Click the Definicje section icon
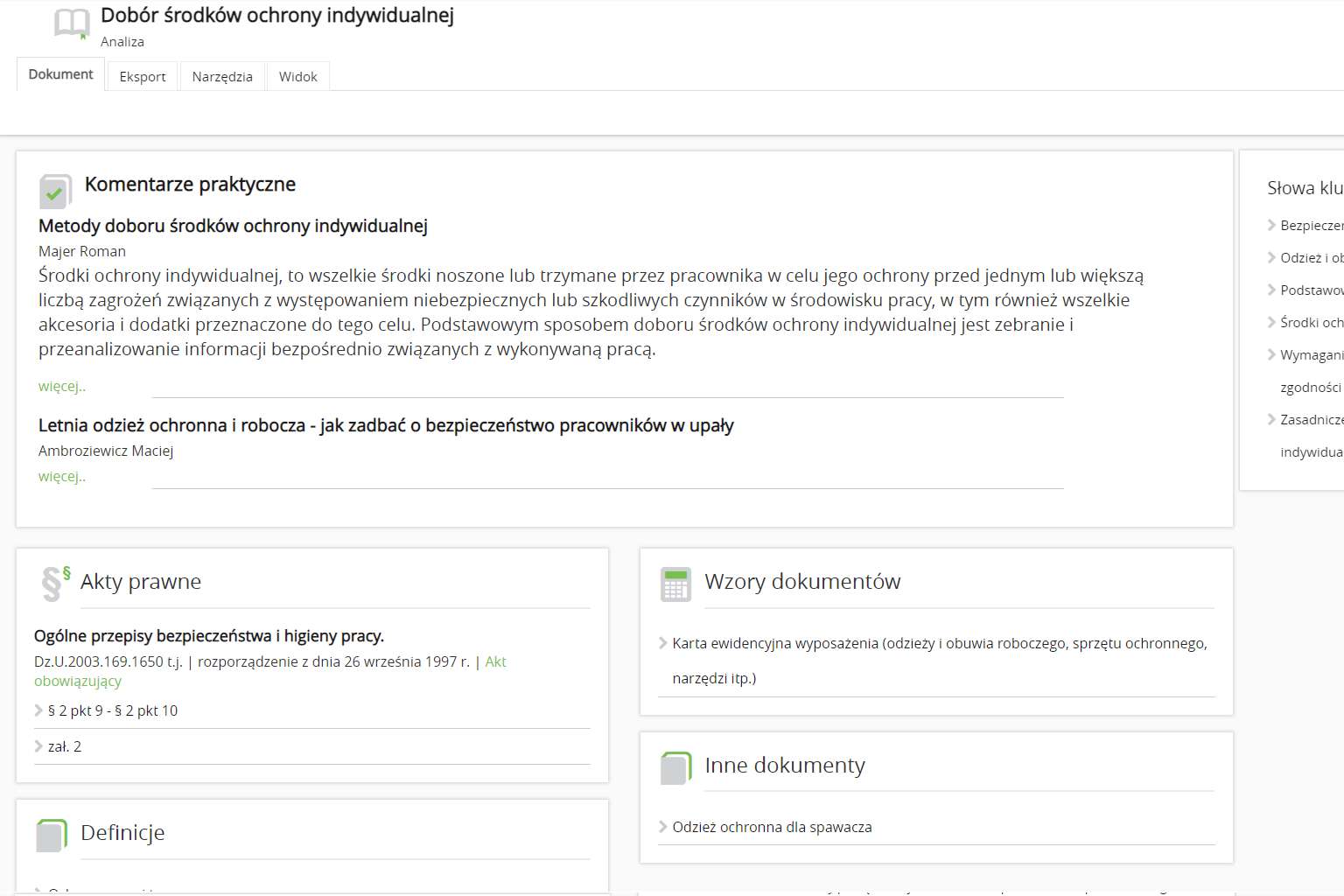This screenshot has height=896, width=1344. point(52,835)
